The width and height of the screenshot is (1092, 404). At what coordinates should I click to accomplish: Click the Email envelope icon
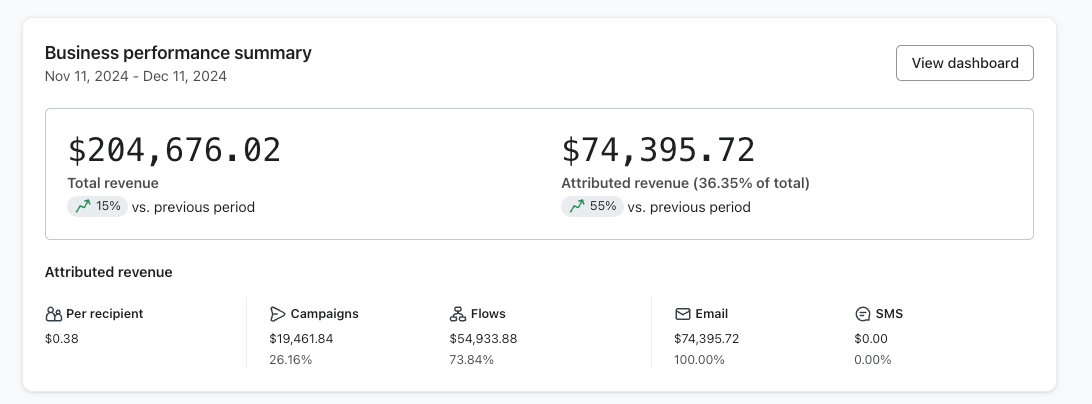tap(683, 314)
